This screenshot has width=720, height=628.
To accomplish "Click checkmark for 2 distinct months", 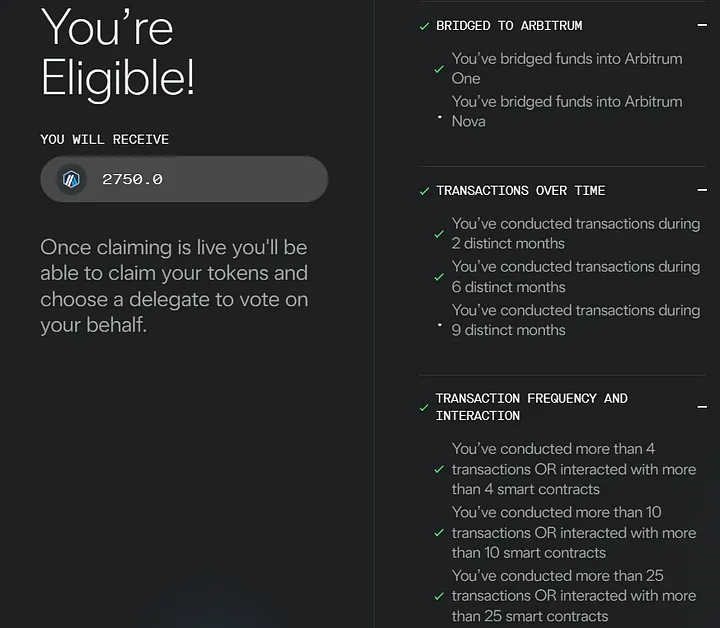I will pos(439,234).
